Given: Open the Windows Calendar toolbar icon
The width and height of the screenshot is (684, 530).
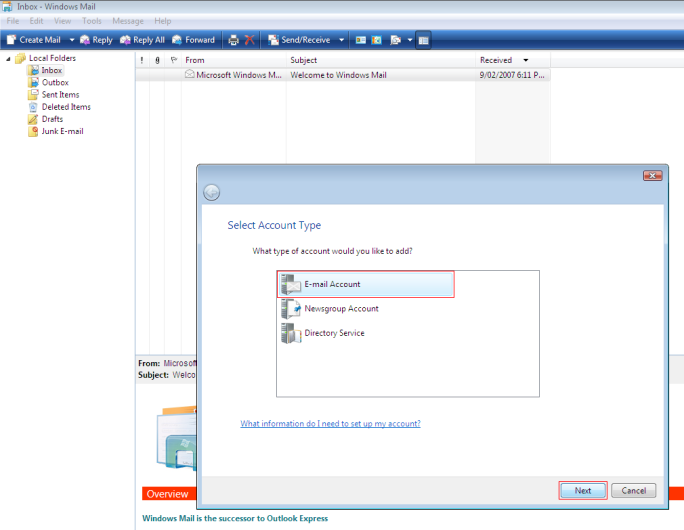Looking at the screenshot, I should [376, 40].
